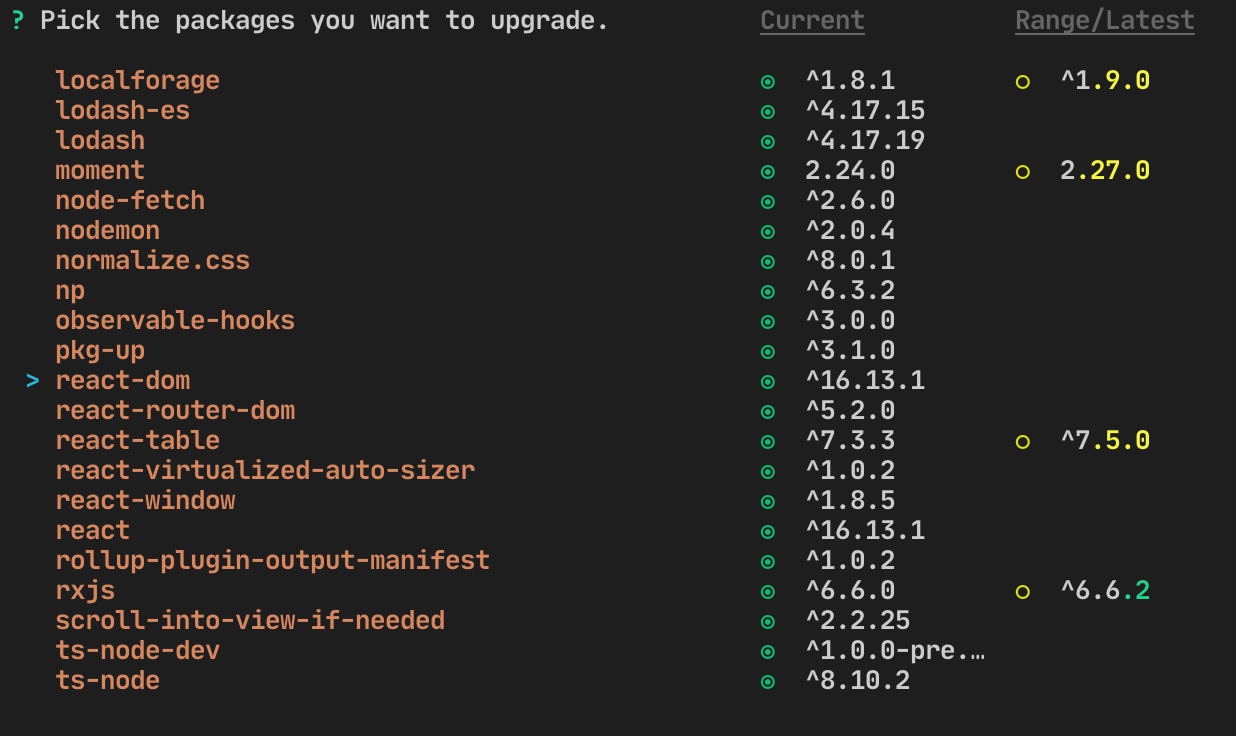The width and height of the screenshot is (1236, 736).
Task: Click the react-virtualized-auto-sizer package name
Action: [x=265, y=470]
